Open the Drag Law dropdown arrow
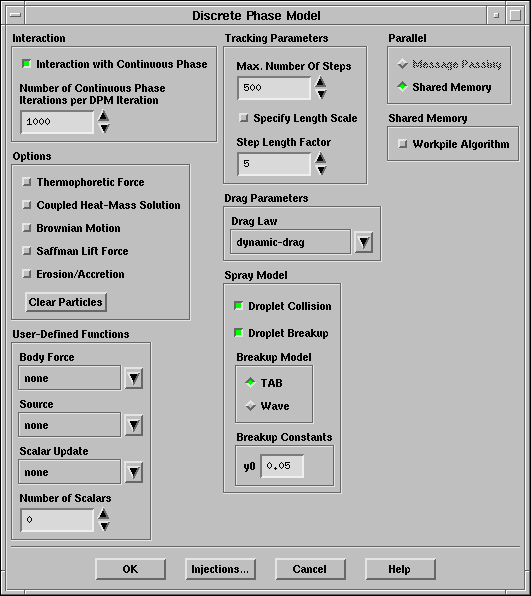This screenshot has width=531, height=596. tap(364, 242)
